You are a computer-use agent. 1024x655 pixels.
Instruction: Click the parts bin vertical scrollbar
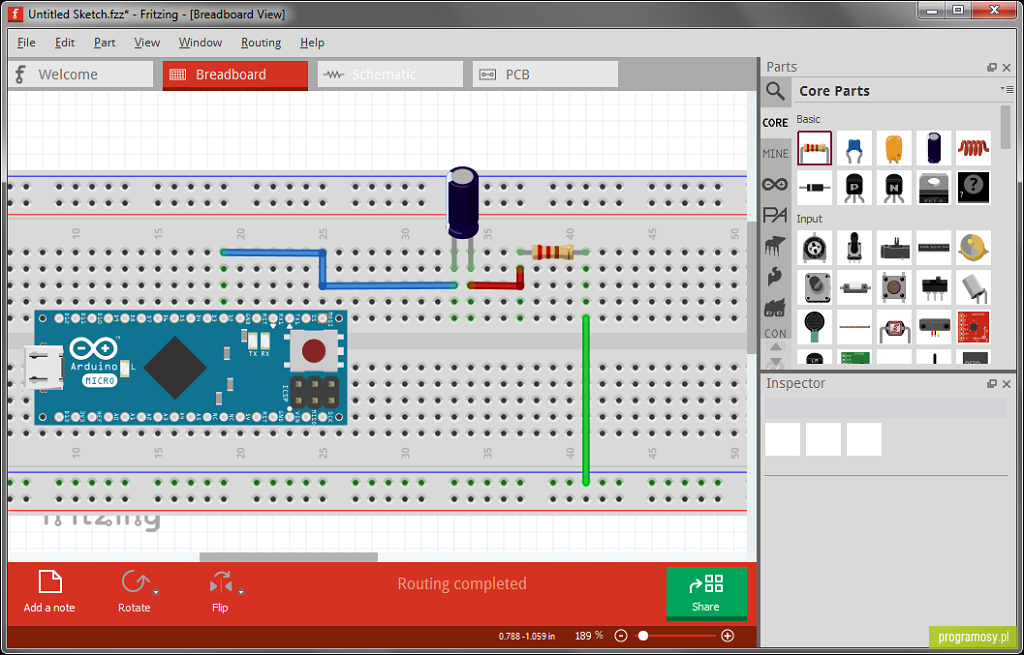coord(1005,127)
